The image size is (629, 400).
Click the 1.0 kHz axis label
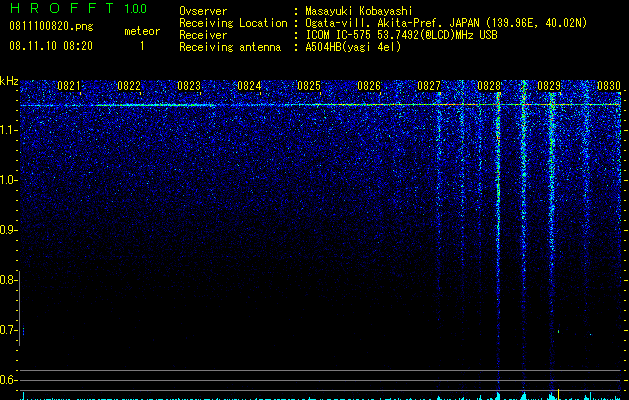7,180
